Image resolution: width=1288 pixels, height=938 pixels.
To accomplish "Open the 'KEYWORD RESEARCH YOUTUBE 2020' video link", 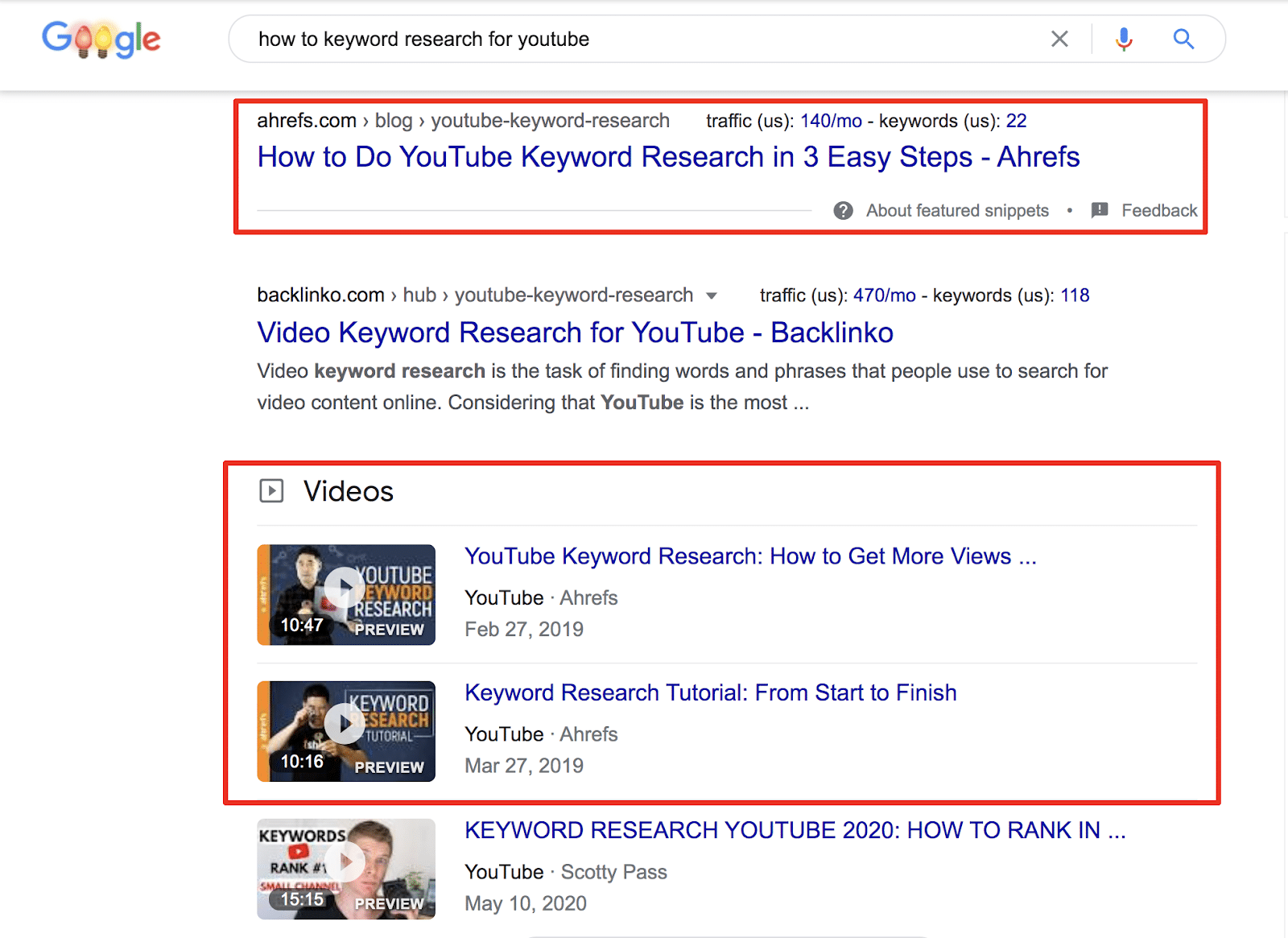I will [795, 830].
